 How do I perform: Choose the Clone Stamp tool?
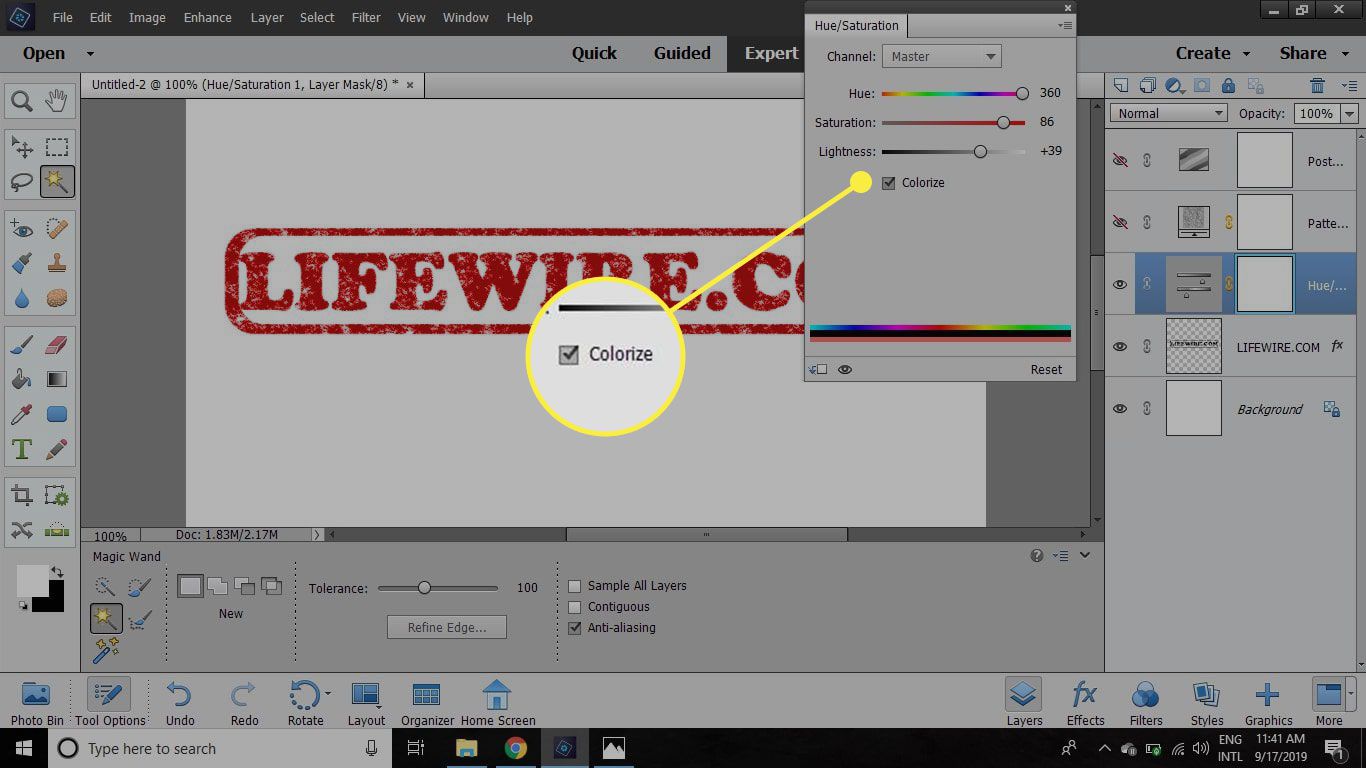(57, 264)
